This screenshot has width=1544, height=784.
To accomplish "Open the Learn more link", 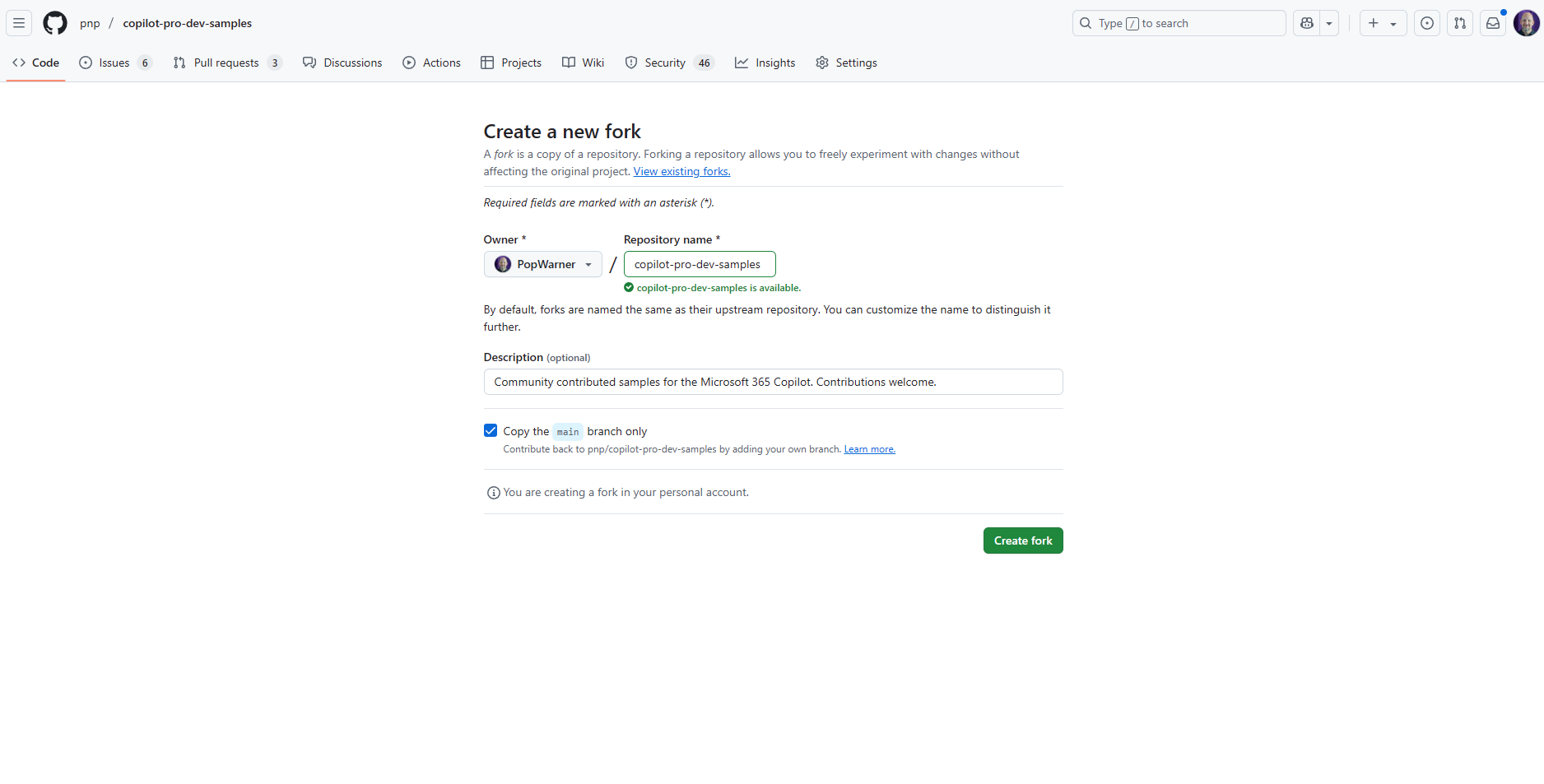I will (869, 449).
